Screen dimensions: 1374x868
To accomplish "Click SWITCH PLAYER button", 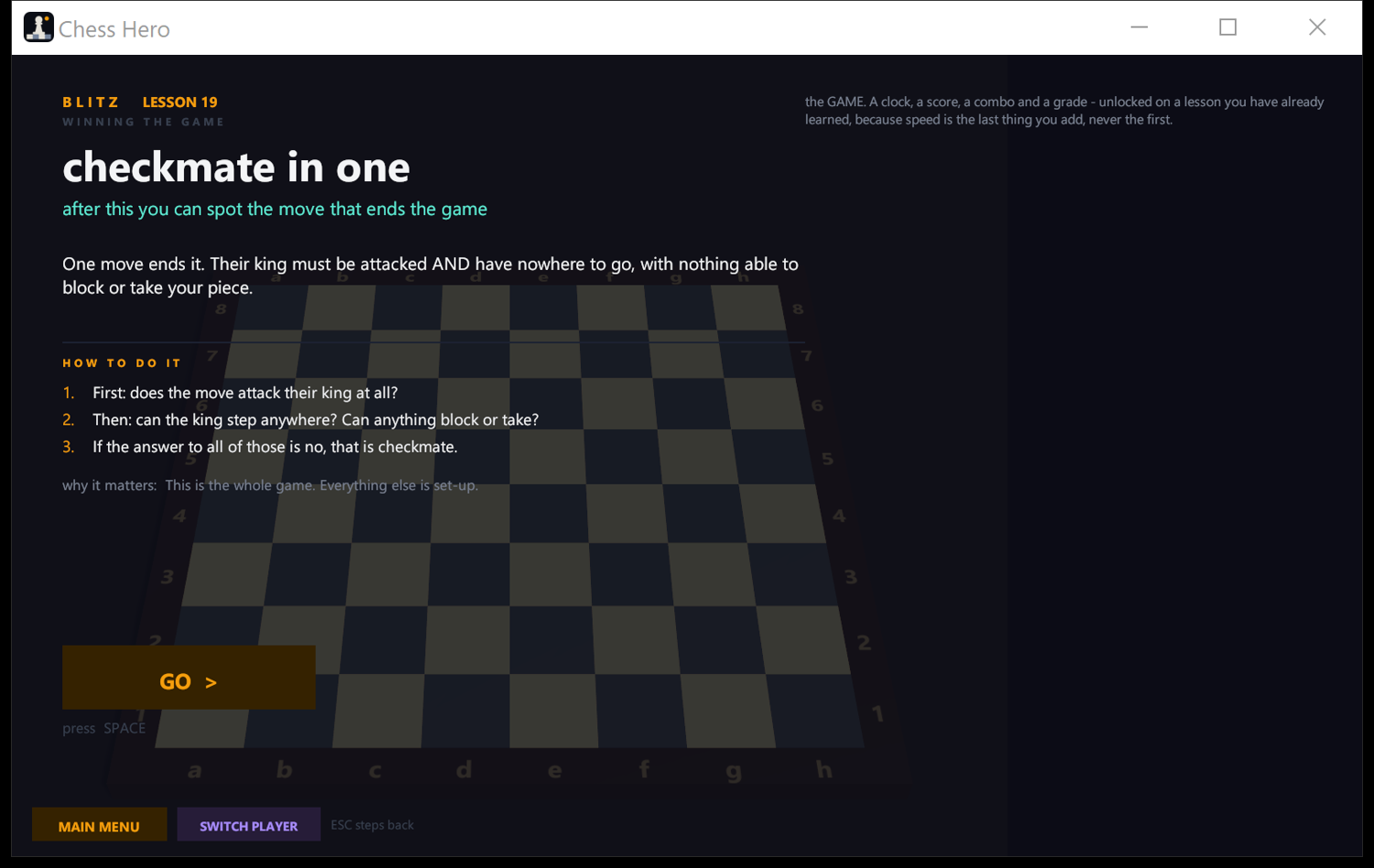I will tap(248, 825).
